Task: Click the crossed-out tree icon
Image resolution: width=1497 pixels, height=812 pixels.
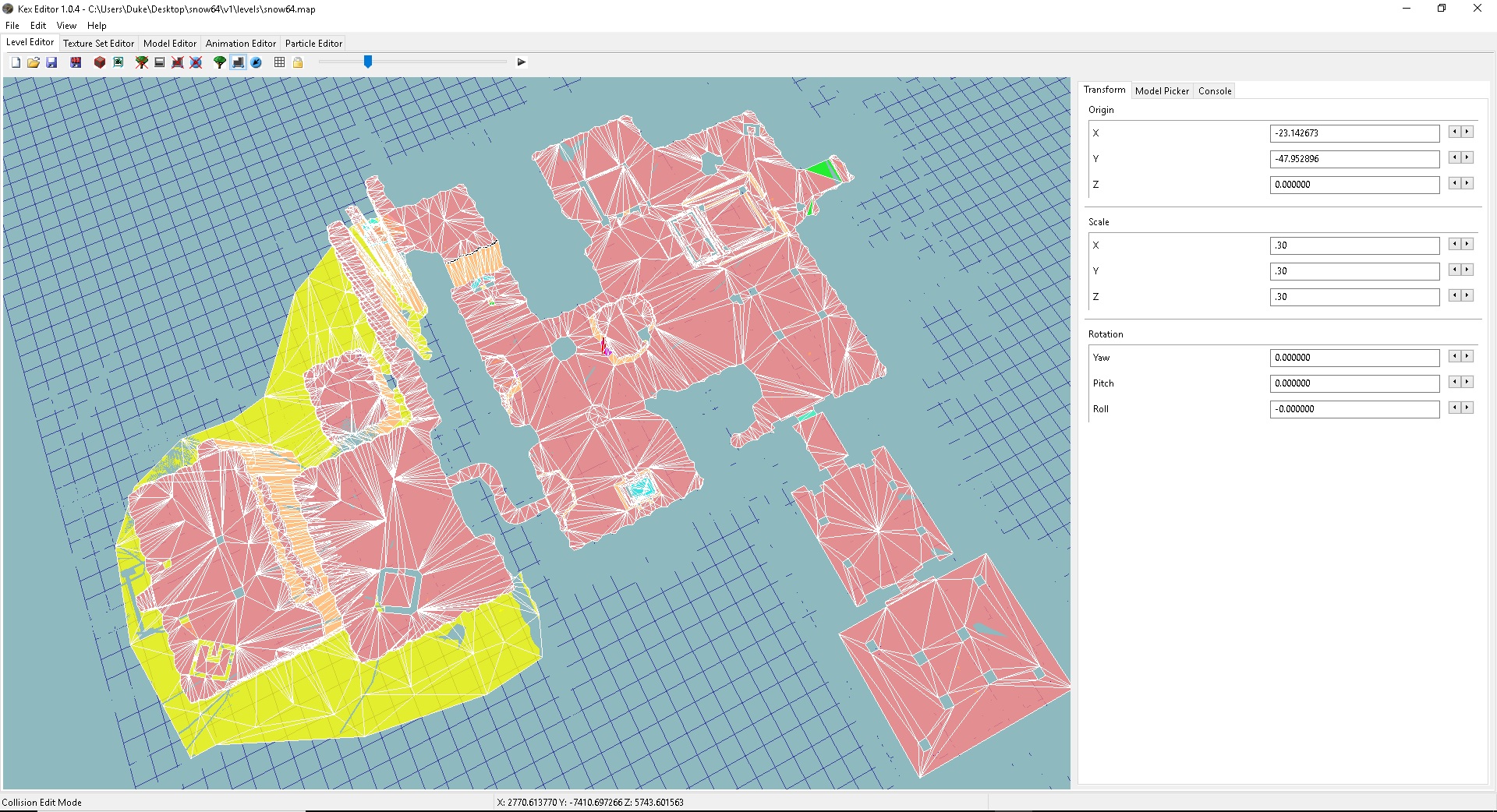Action: click(142, 62)
